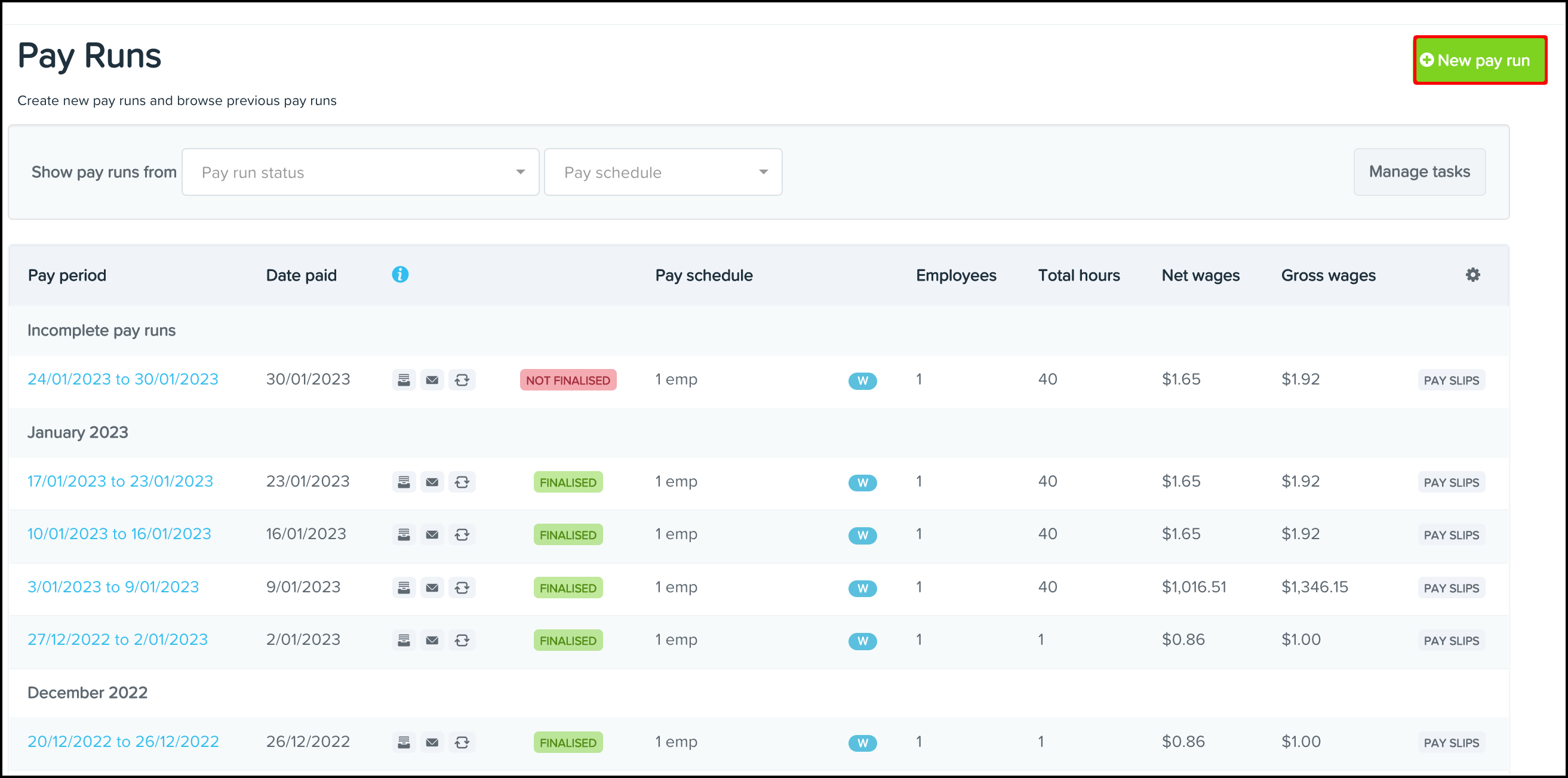Click the Manage tasks button

click(1419, 172)
